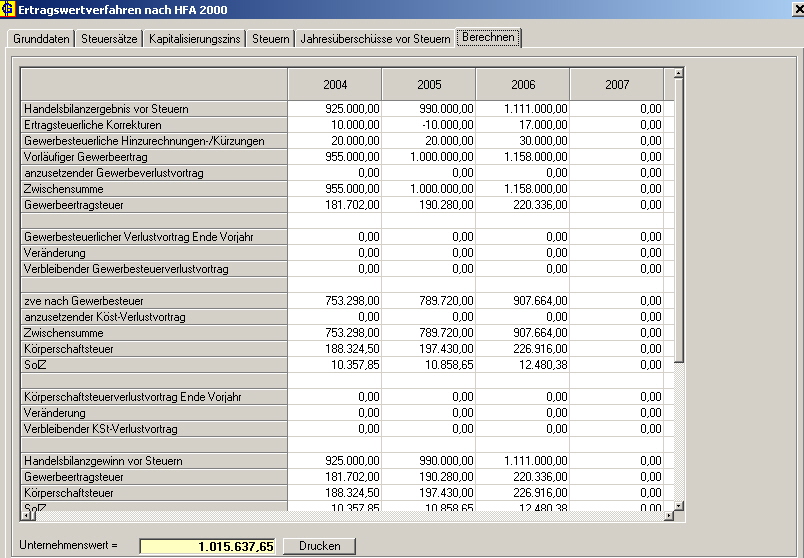Open the Steuersätze tab

110,39
